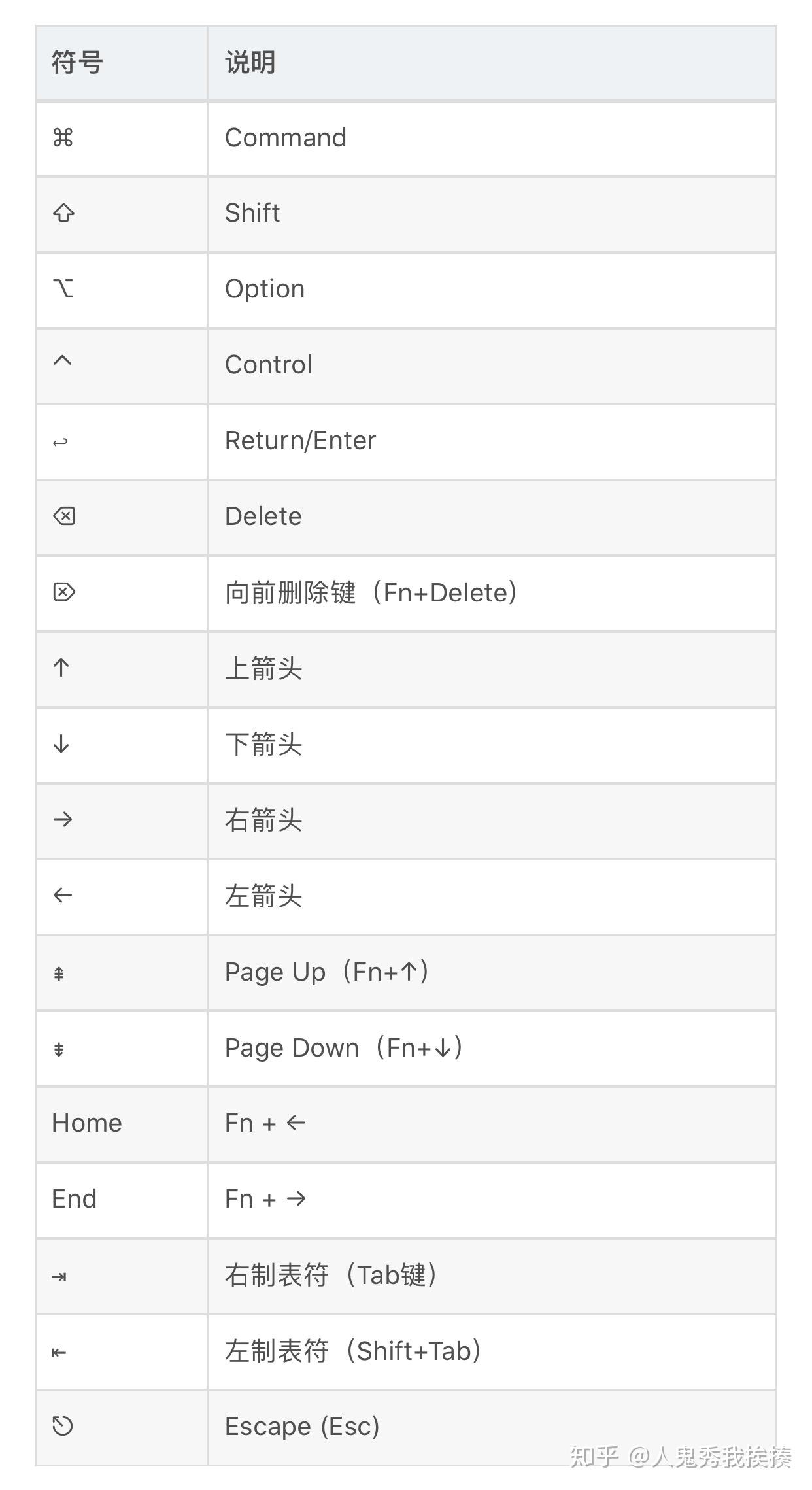The image size is (812, 1490).
Task: Click the Command key symbol
Action: [63, 138]
